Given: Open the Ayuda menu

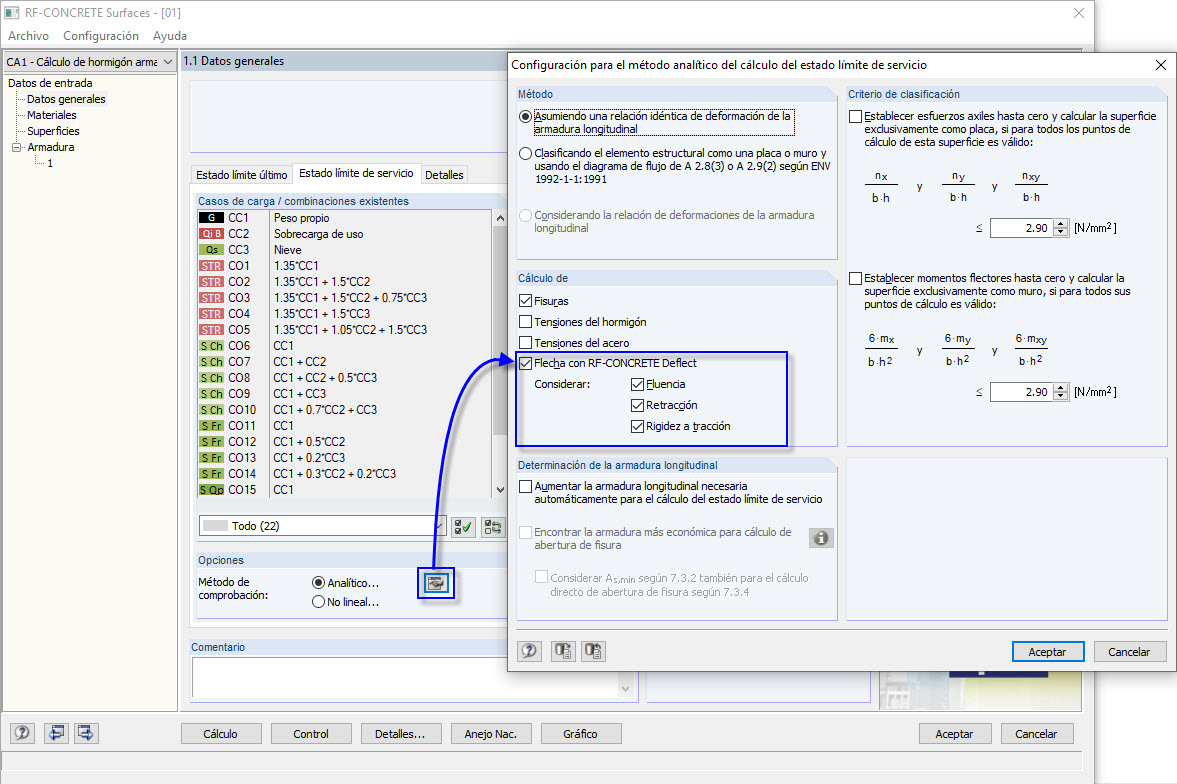Looking at the screenshot, I should pos(170,36).
